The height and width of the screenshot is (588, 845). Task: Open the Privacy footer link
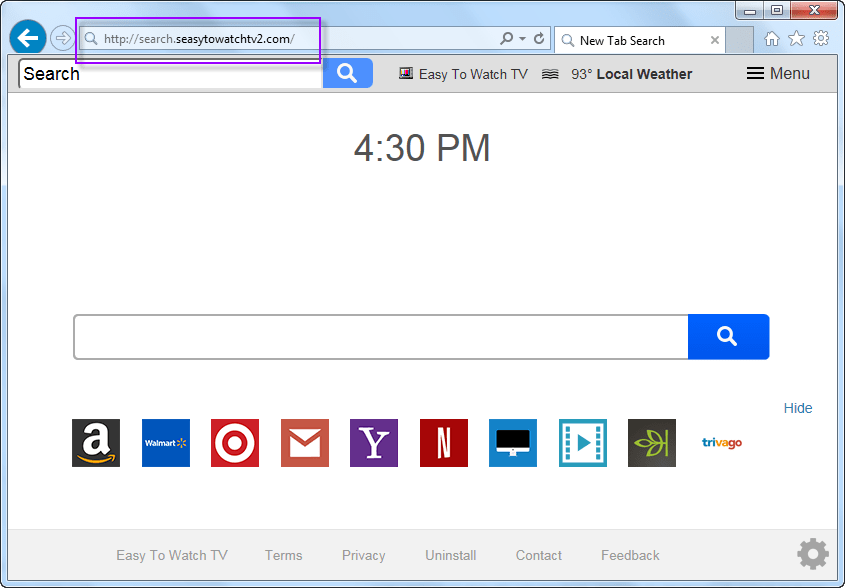pos(364,555)
